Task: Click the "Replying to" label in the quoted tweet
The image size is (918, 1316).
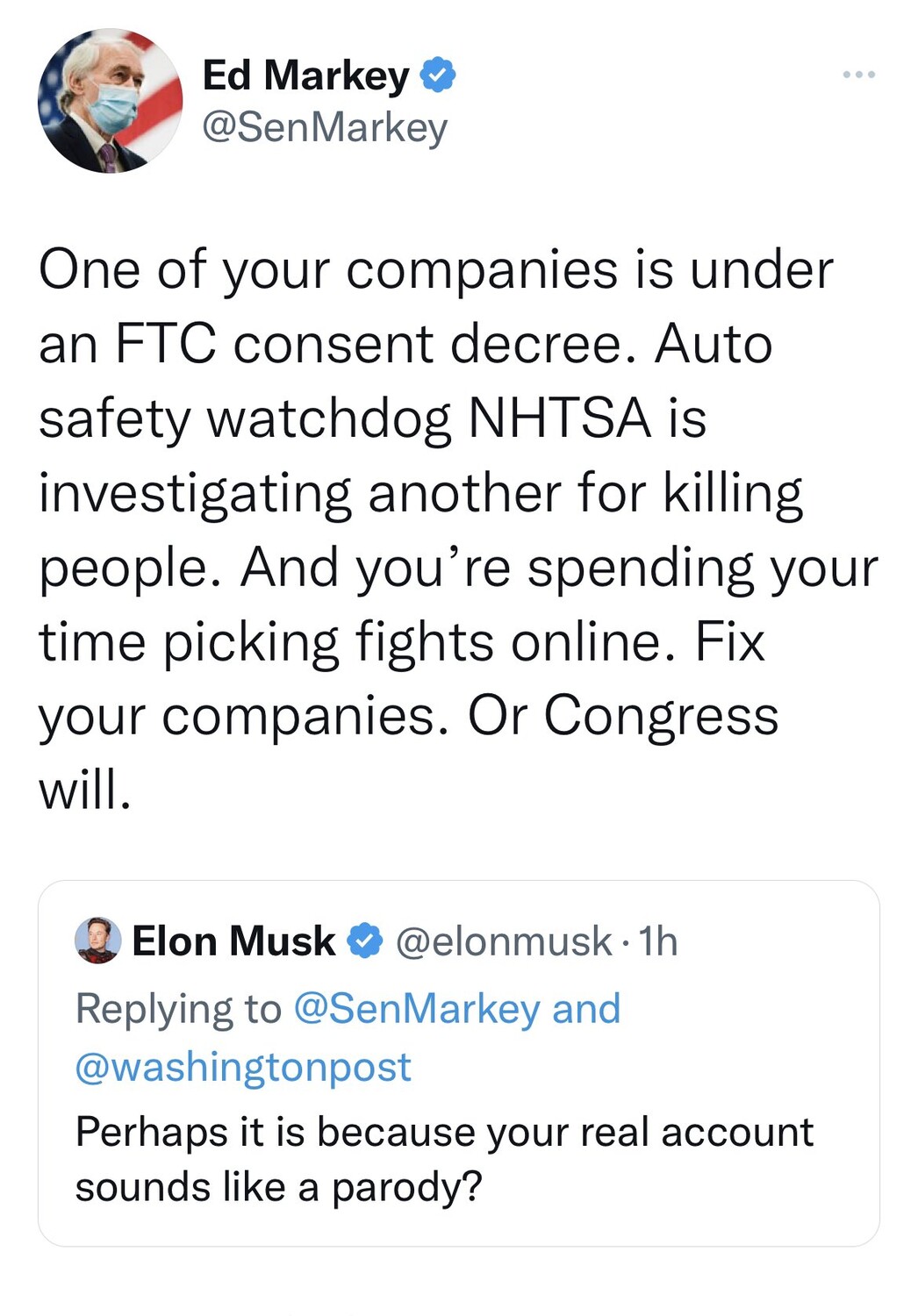Action: (x=178, y=1009)
